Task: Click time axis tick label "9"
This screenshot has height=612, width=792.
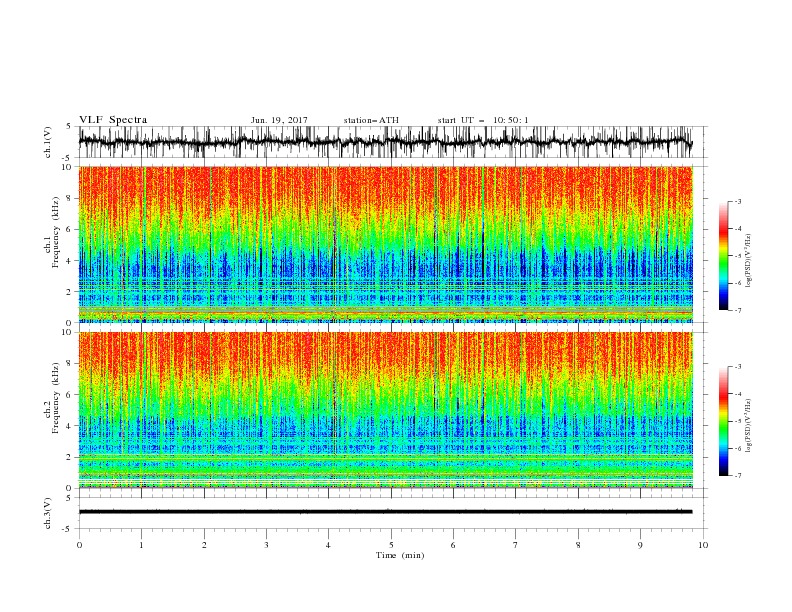Action: 640,545
